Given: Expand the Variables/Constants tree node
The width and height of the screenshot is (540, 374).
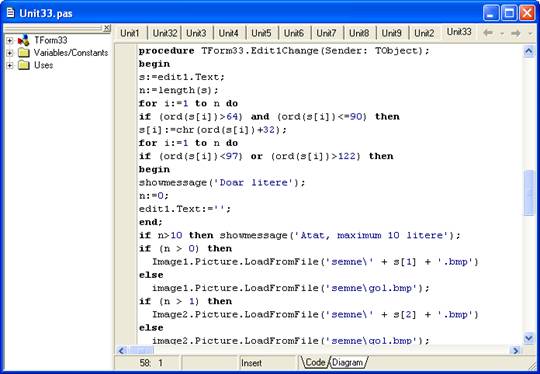Looking at the screenshot, I should pos(10,53).
